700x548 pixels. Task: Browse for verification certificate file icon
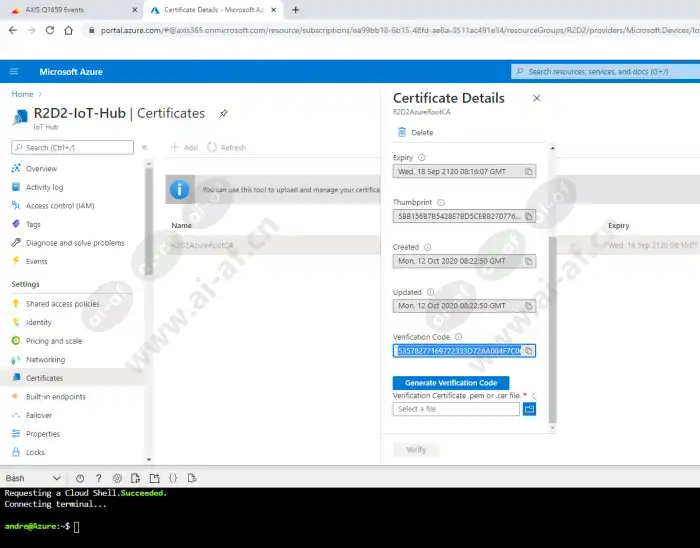pos(529,409)
